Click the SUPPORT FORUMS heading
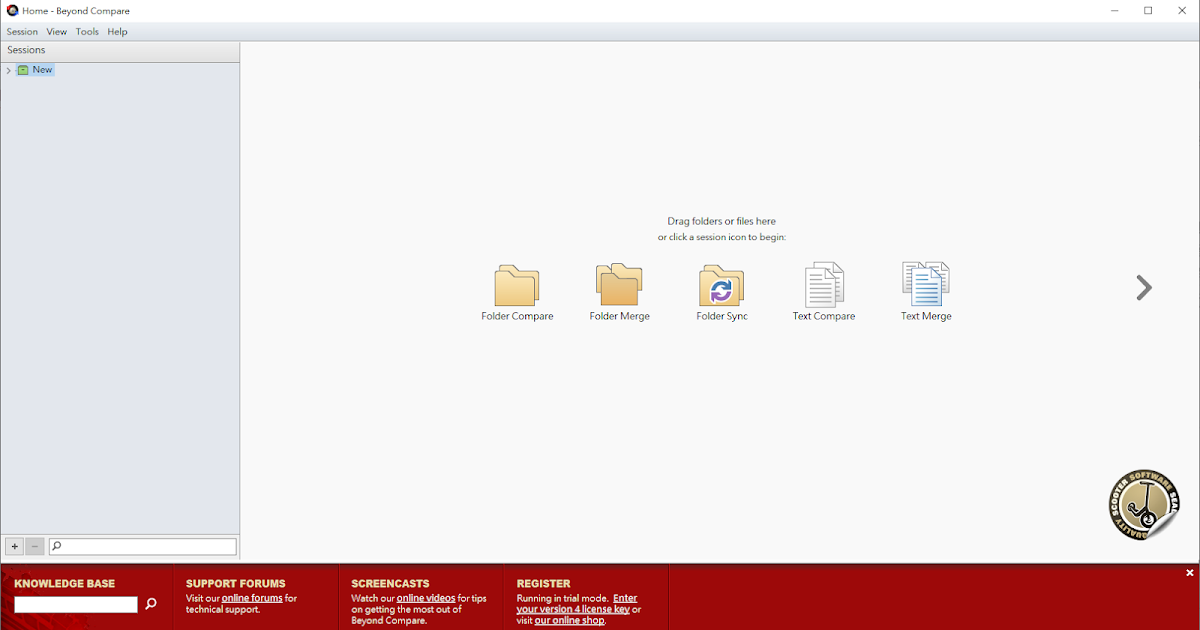The width and height of the screenshot is (1200, 630). (x=236, y=584)
